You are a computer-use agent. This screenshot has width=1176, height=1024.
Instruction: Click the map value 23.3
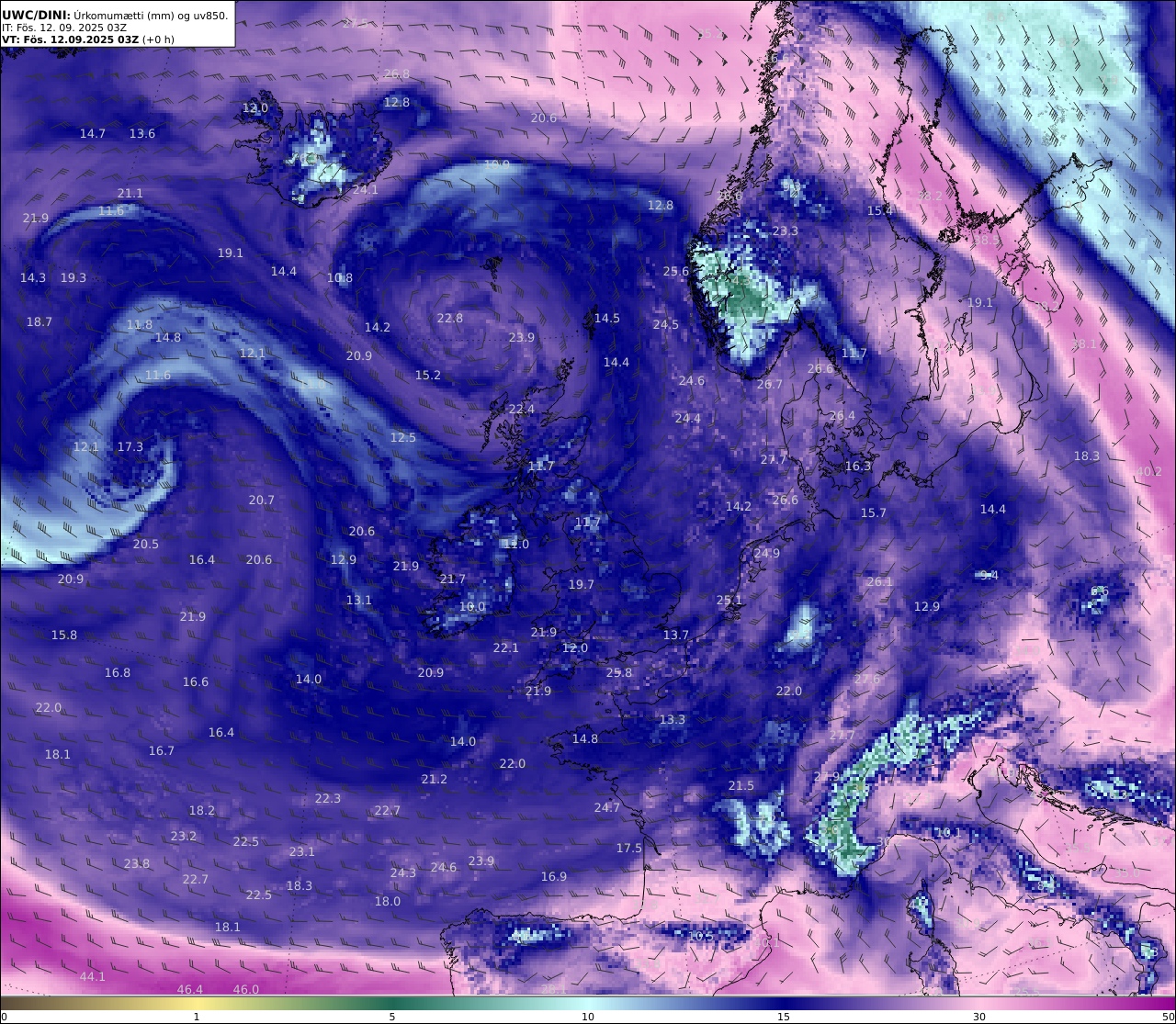pos(786,231)
